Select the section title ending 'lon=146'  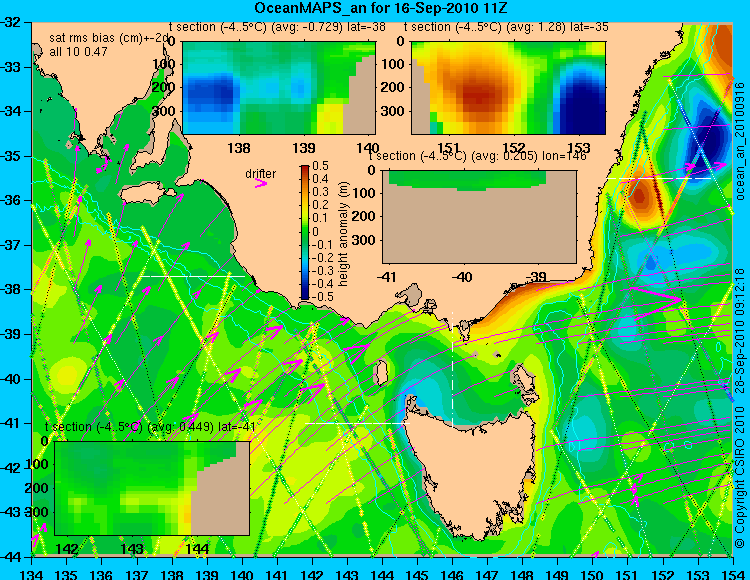(x=477, y=156)
